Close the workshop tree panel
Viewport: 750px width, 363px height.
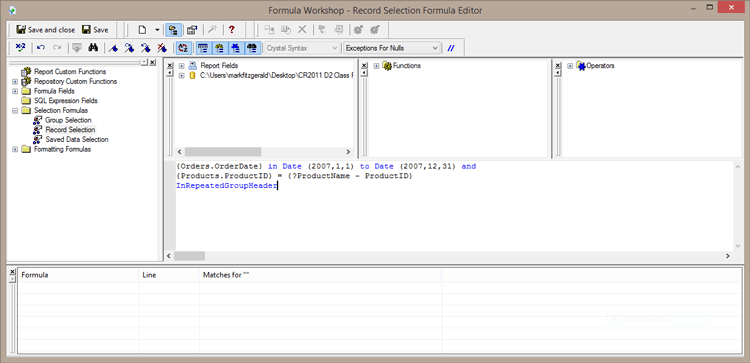(x=153, y=63)
